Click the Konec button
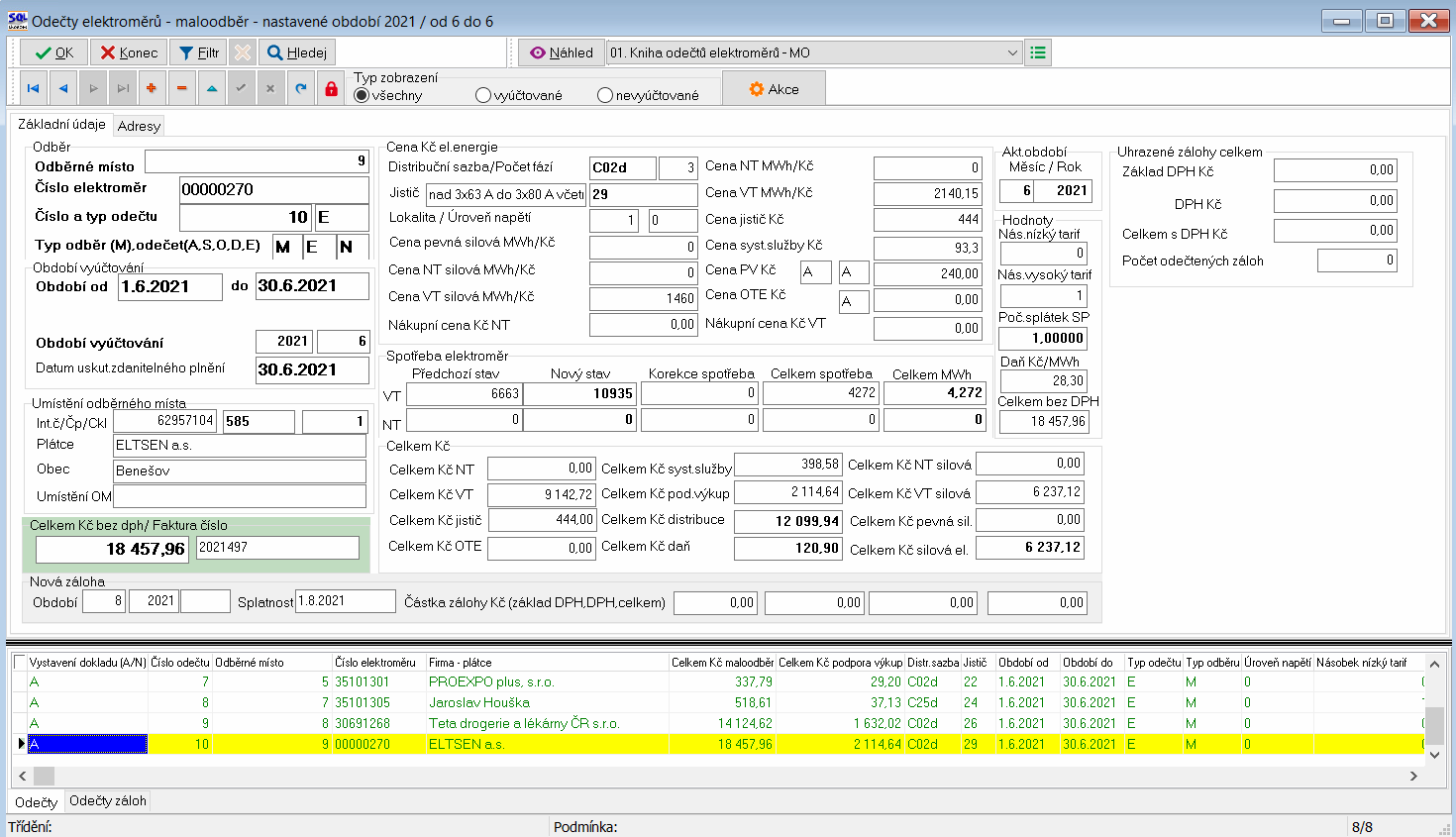 click(x=129, y=52)
